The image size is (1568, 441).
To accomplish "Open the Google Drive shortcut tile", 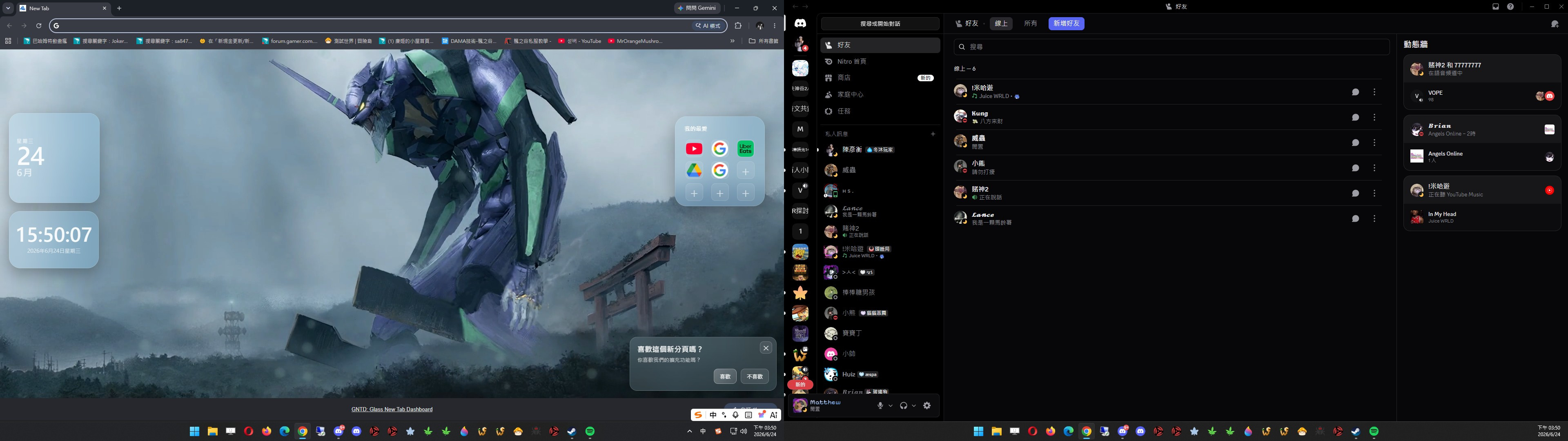I will click(x=694, y=171).
